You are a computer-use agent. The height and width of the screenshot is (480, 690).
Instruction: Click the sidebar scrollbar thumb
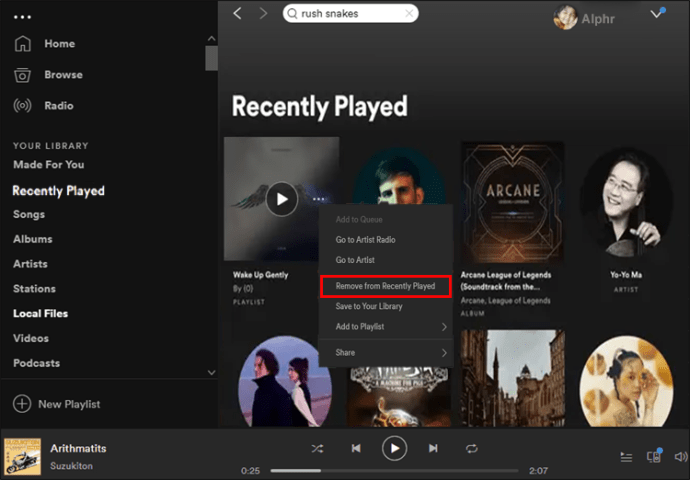coord(211,58)
